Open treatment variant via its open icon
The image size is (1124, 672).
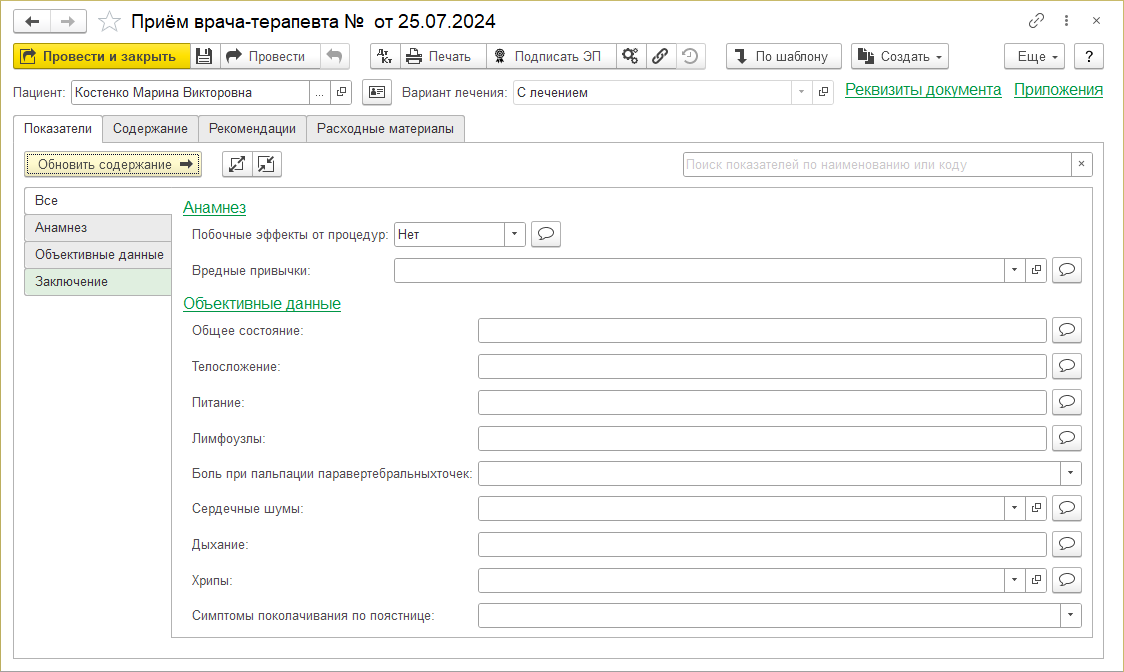[x=823, y=93]
